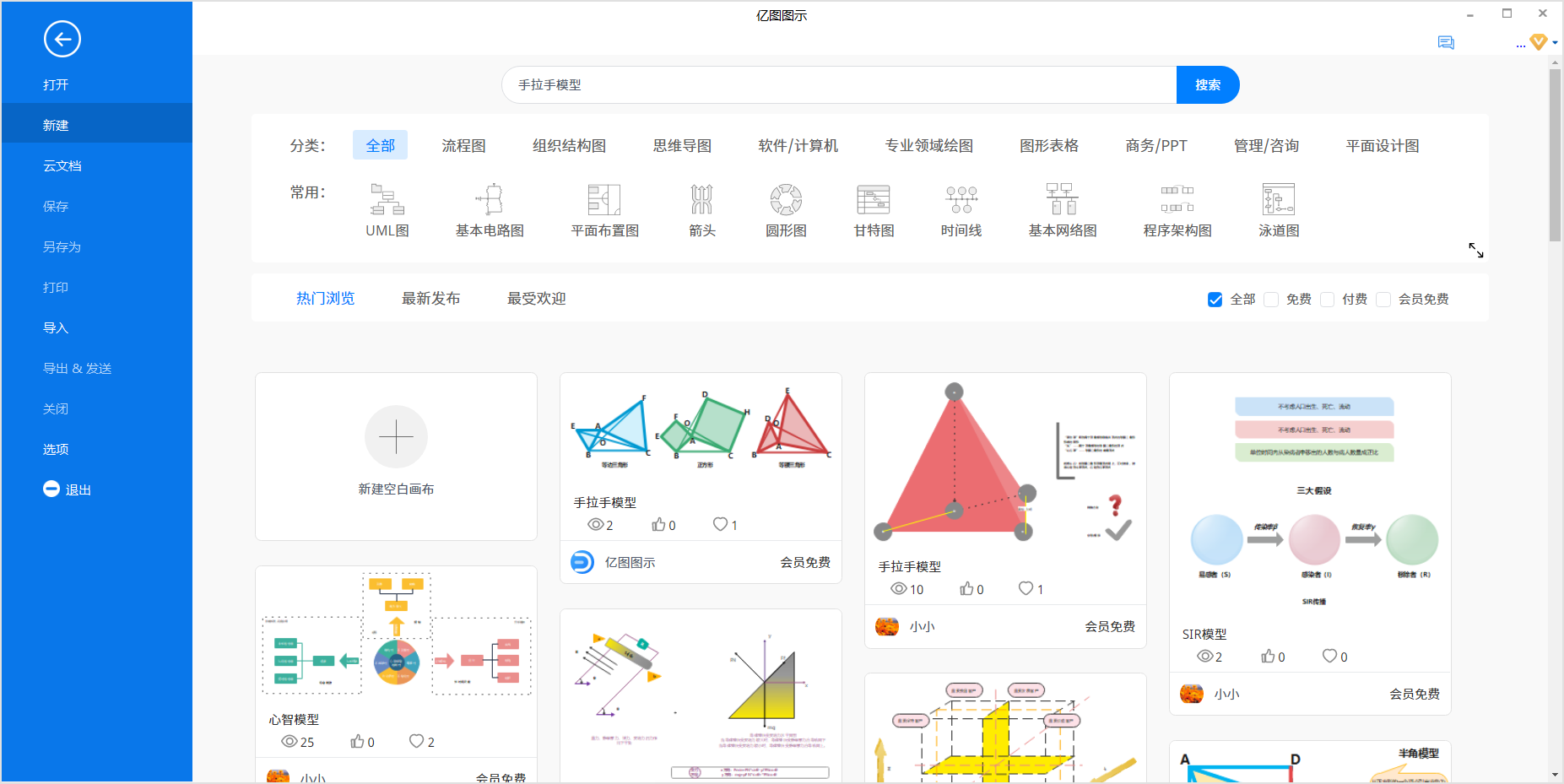Open the 基本网络图 template icon
Image resolution: width=1564 pixels, height=784 pixels.
1062,200
